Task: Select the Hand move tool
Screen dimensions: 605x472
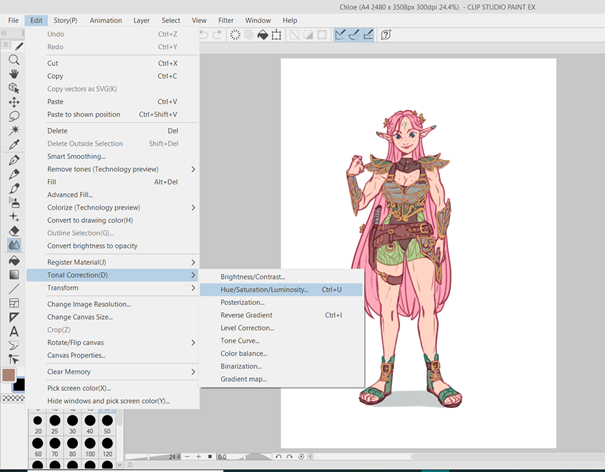Action: pyautogui.click(x=14, y=74)
